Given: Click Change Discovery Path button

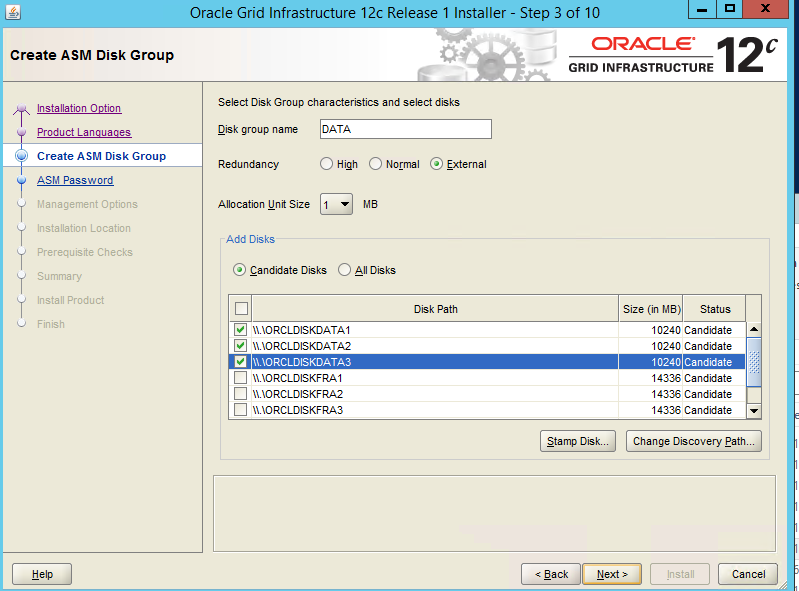Looking at the screenshot, I should coord(694,441).
